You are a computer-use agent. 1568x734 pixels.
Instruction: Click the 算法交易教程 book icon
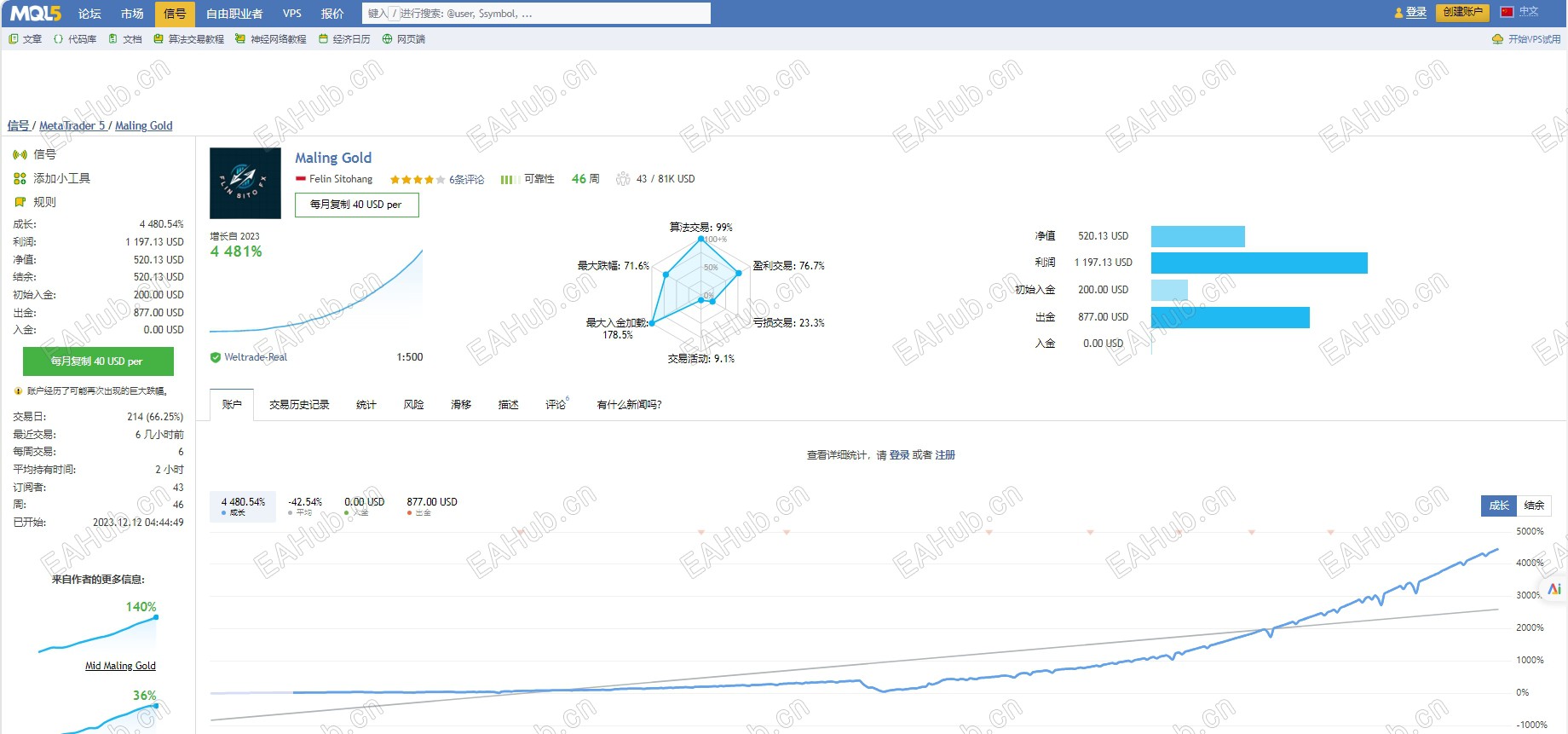pyautogui.click(x=159, y=39)
